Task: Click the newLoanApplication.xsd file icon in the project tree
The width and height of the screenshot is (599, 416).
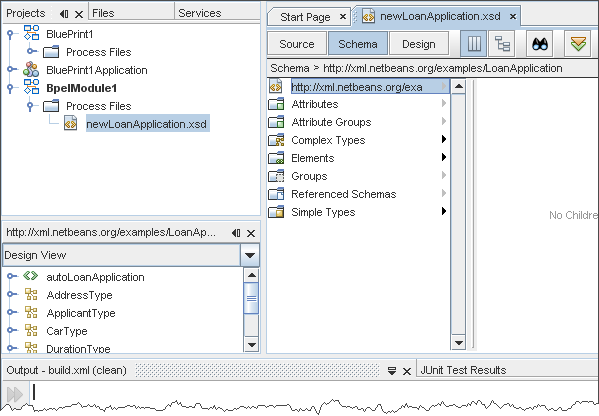Action: [x=71, y=124]
